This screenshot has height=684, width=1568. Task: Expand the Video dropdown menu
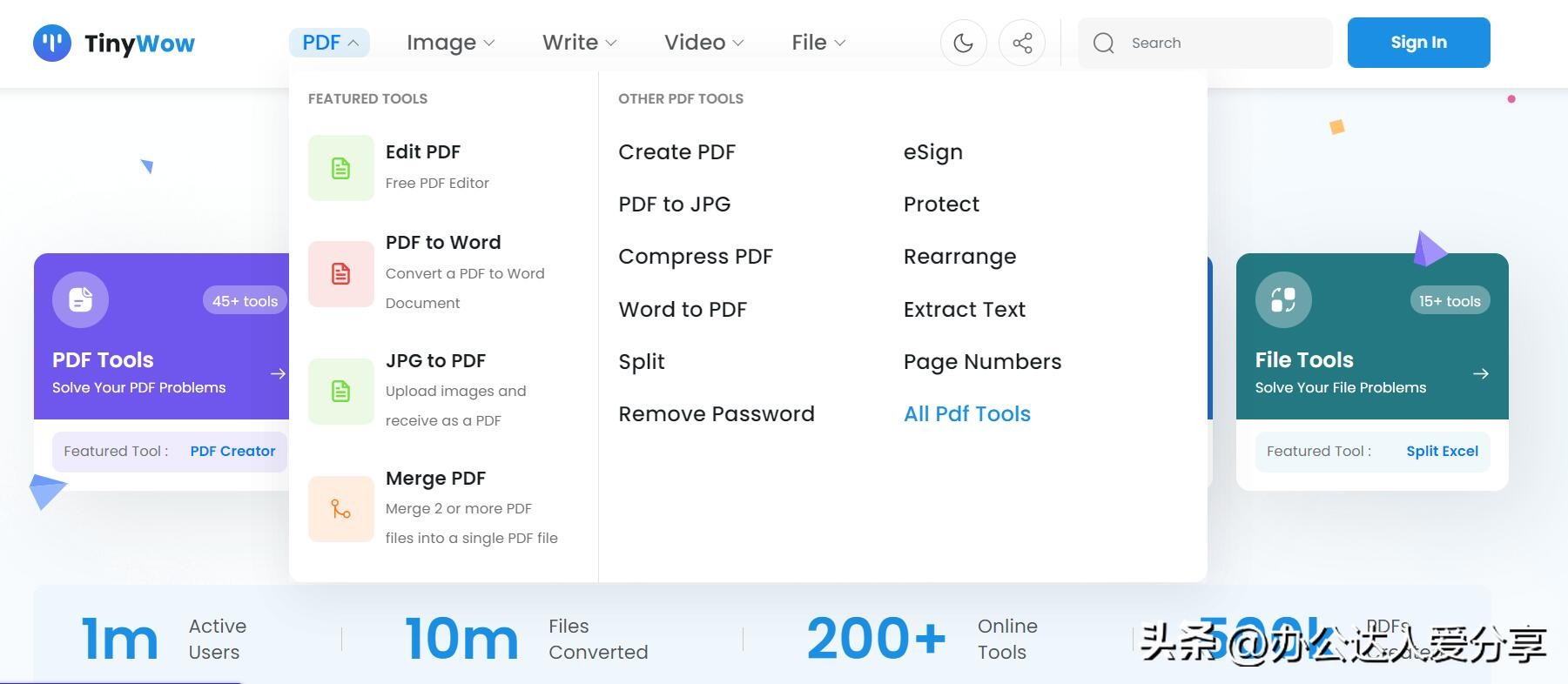(703, 43)
